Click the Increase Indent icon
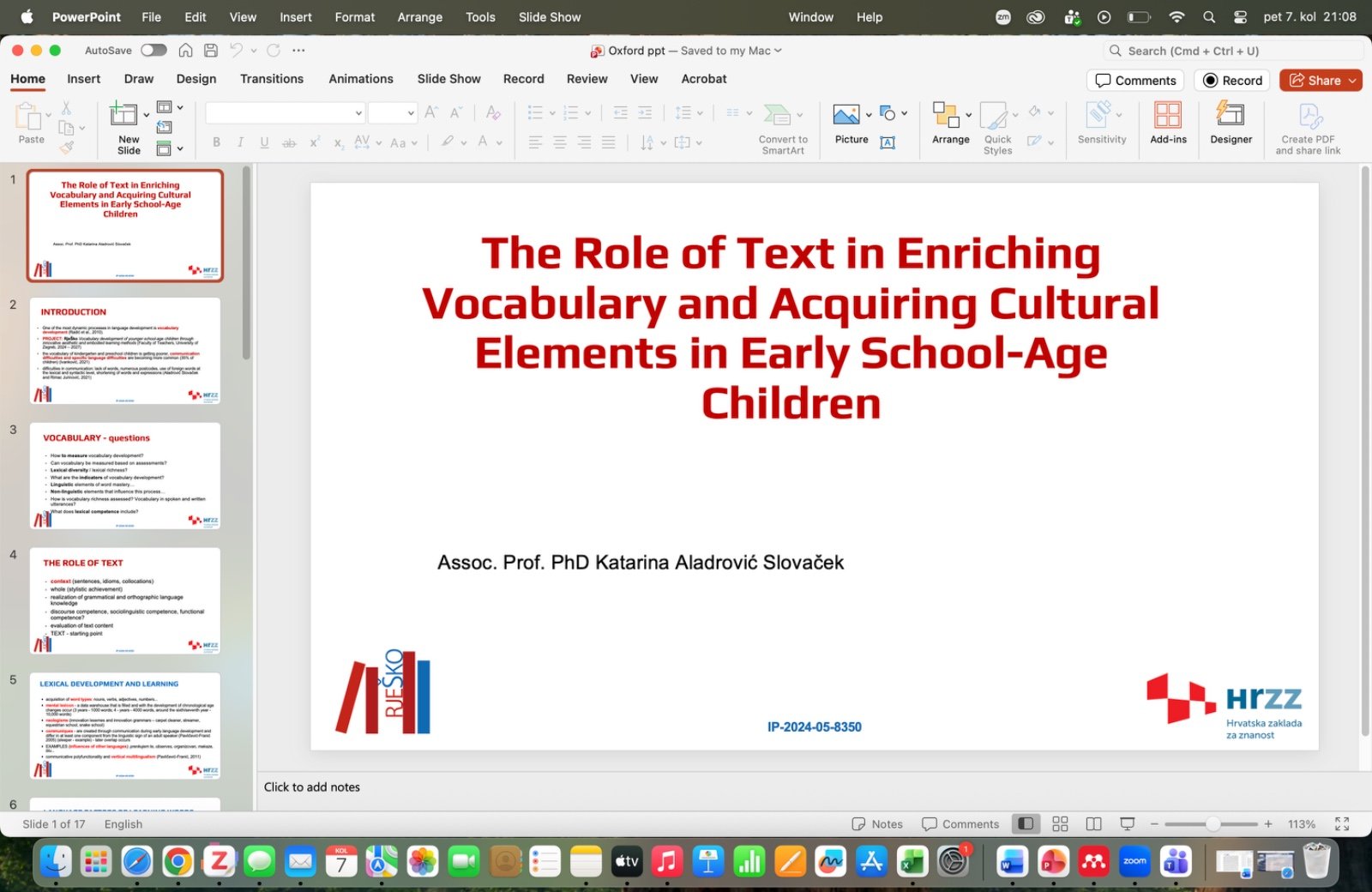This screenshot has height=892, width=1372. 645,112
